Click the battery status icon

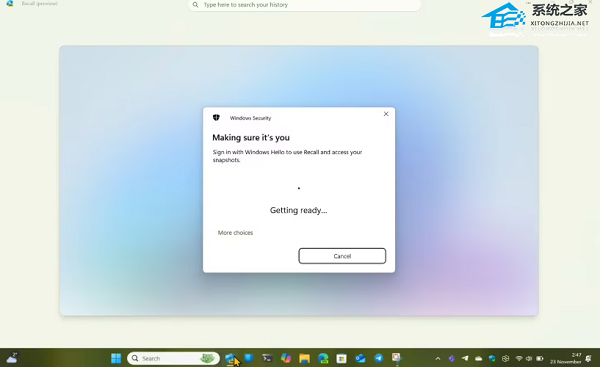[x=540, y=359]
